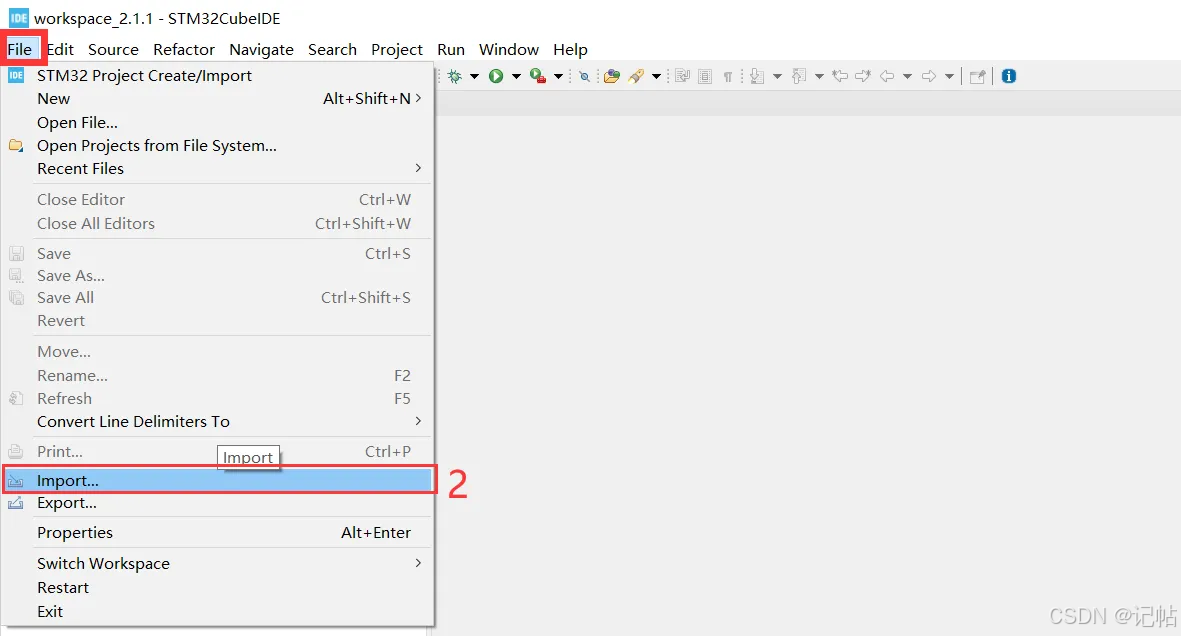Click the Refresh menu entry
The height and width of the screenshot is (636, 1181).
click(x=218, y=399)
